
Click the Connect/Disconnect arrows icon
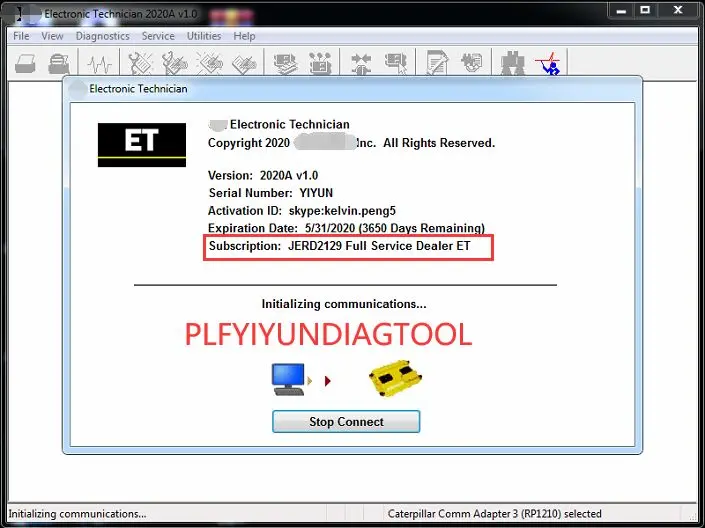pyautogui.click(x=361, y=63)
